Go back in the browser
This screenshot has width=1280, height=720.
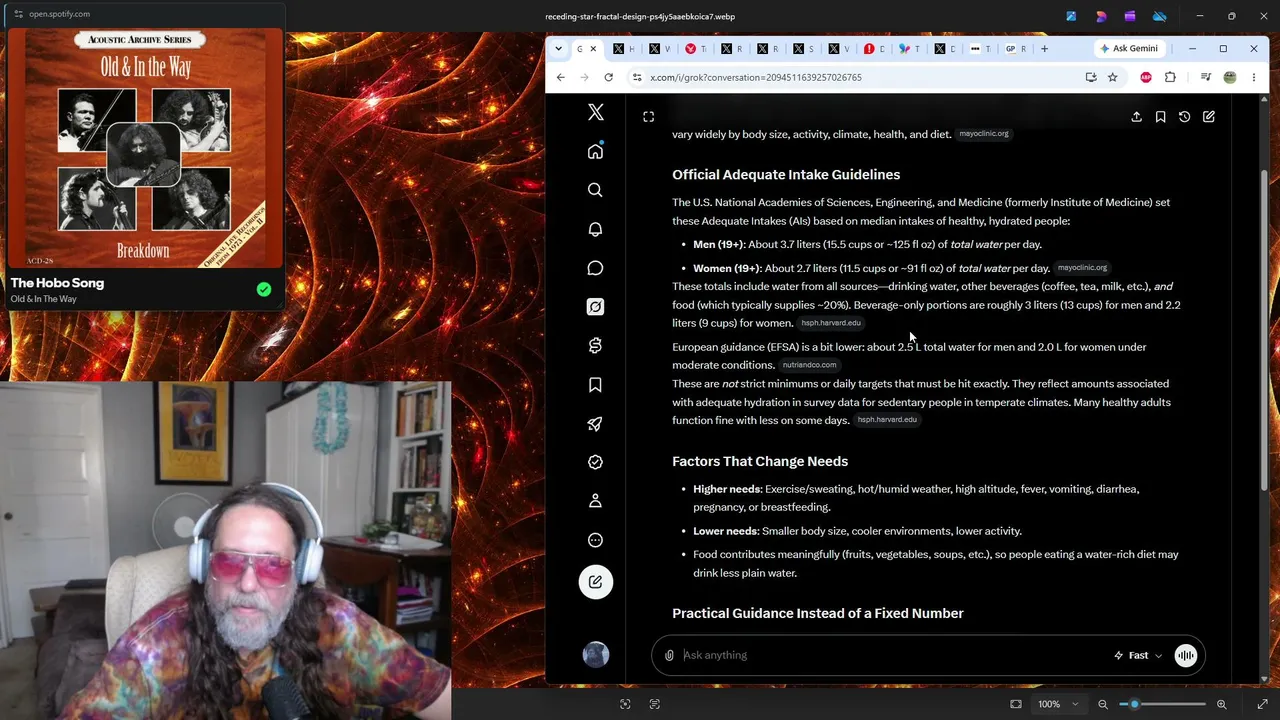click(x=561, y=77)
